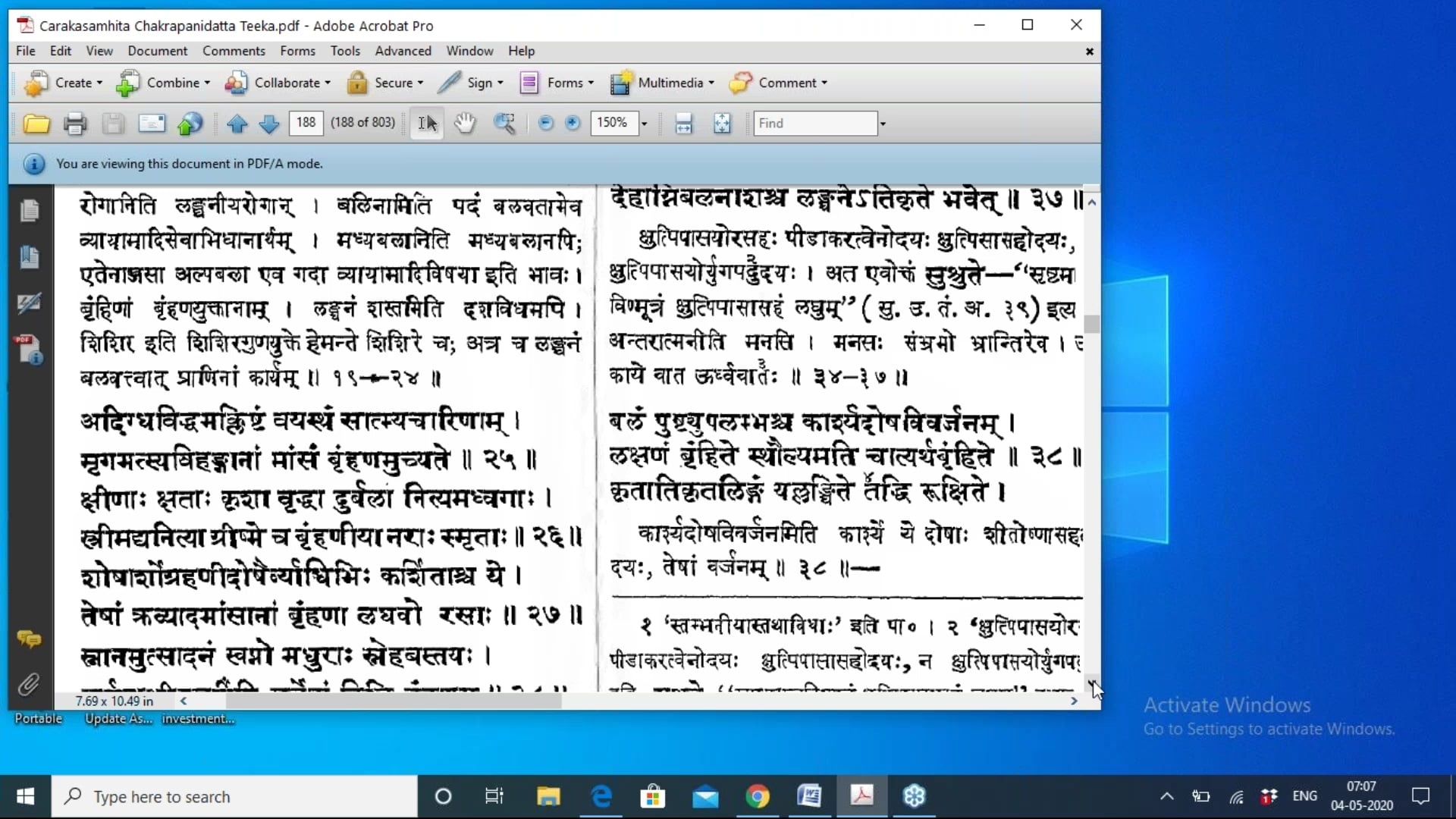Select the Hand tool
Viewport: 1456px width, 819px height.
point(465,123)
